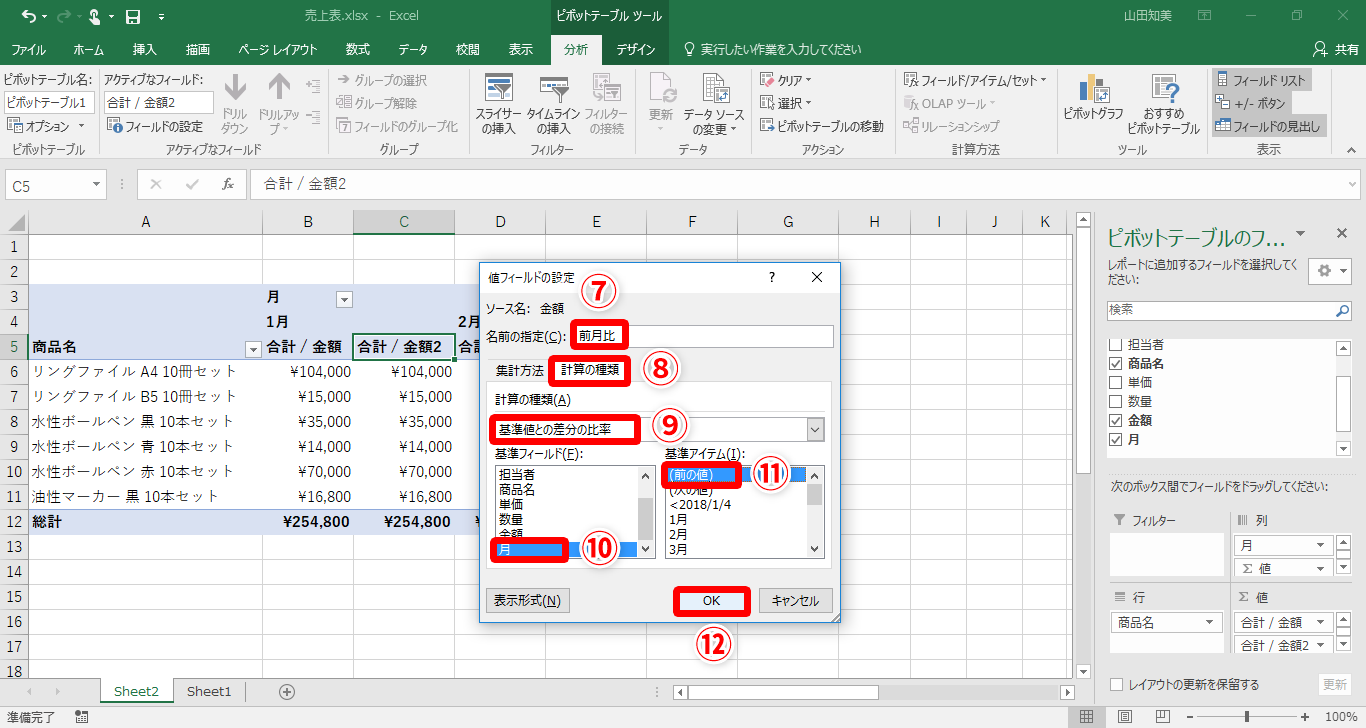1366x728 pixels.
Task: Click the search magnifier in the field list
Action: click(1343, 311)
